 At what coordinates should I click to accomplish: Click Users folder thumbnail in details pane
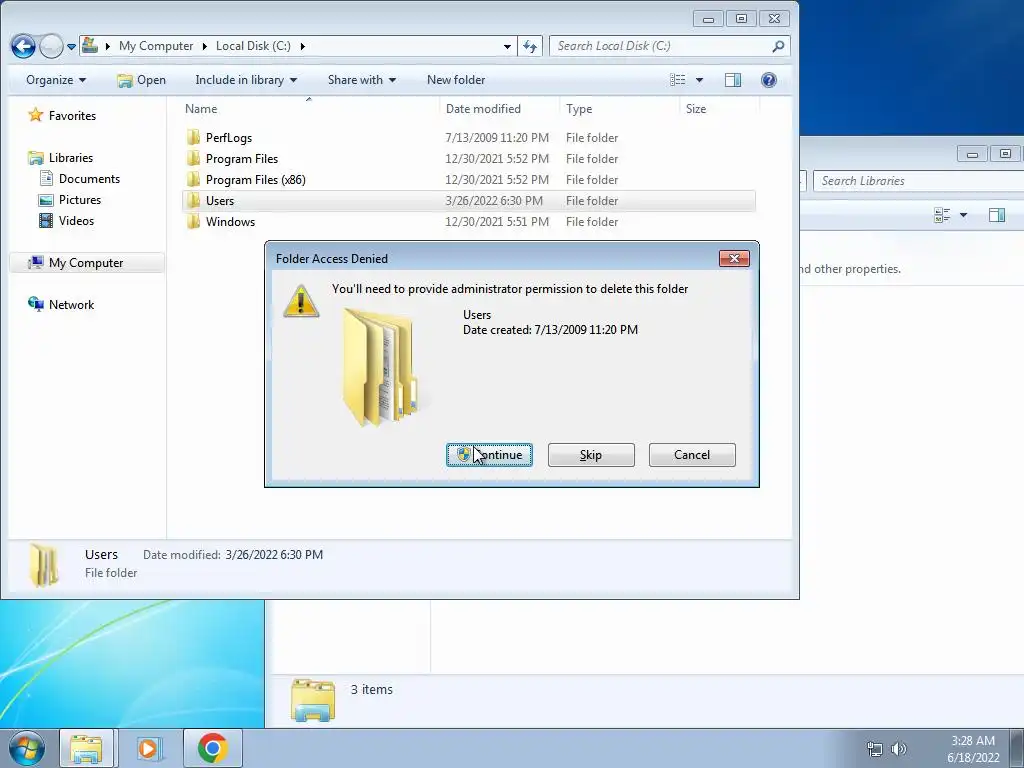click(x=44, y=564)
